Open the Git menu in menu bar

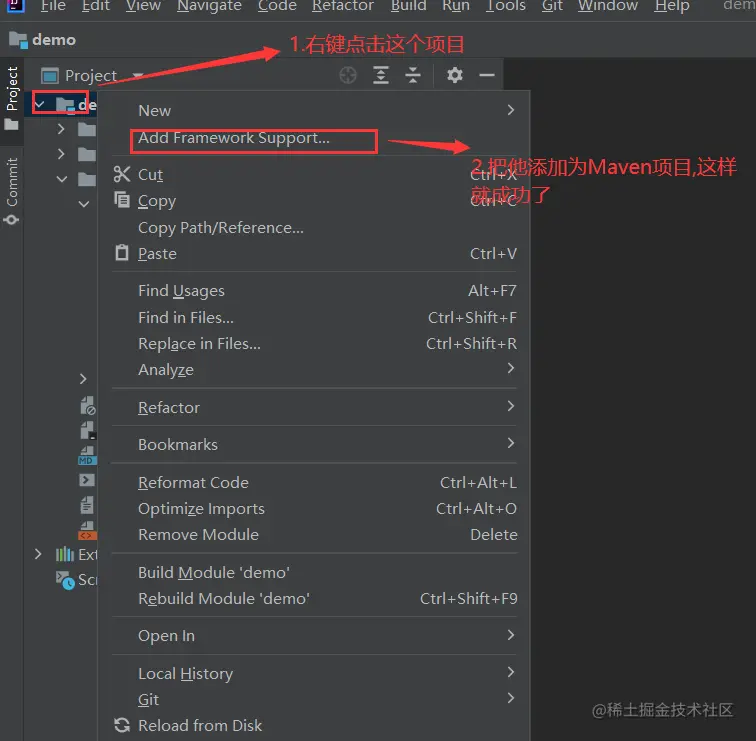(x=552, y=6)
